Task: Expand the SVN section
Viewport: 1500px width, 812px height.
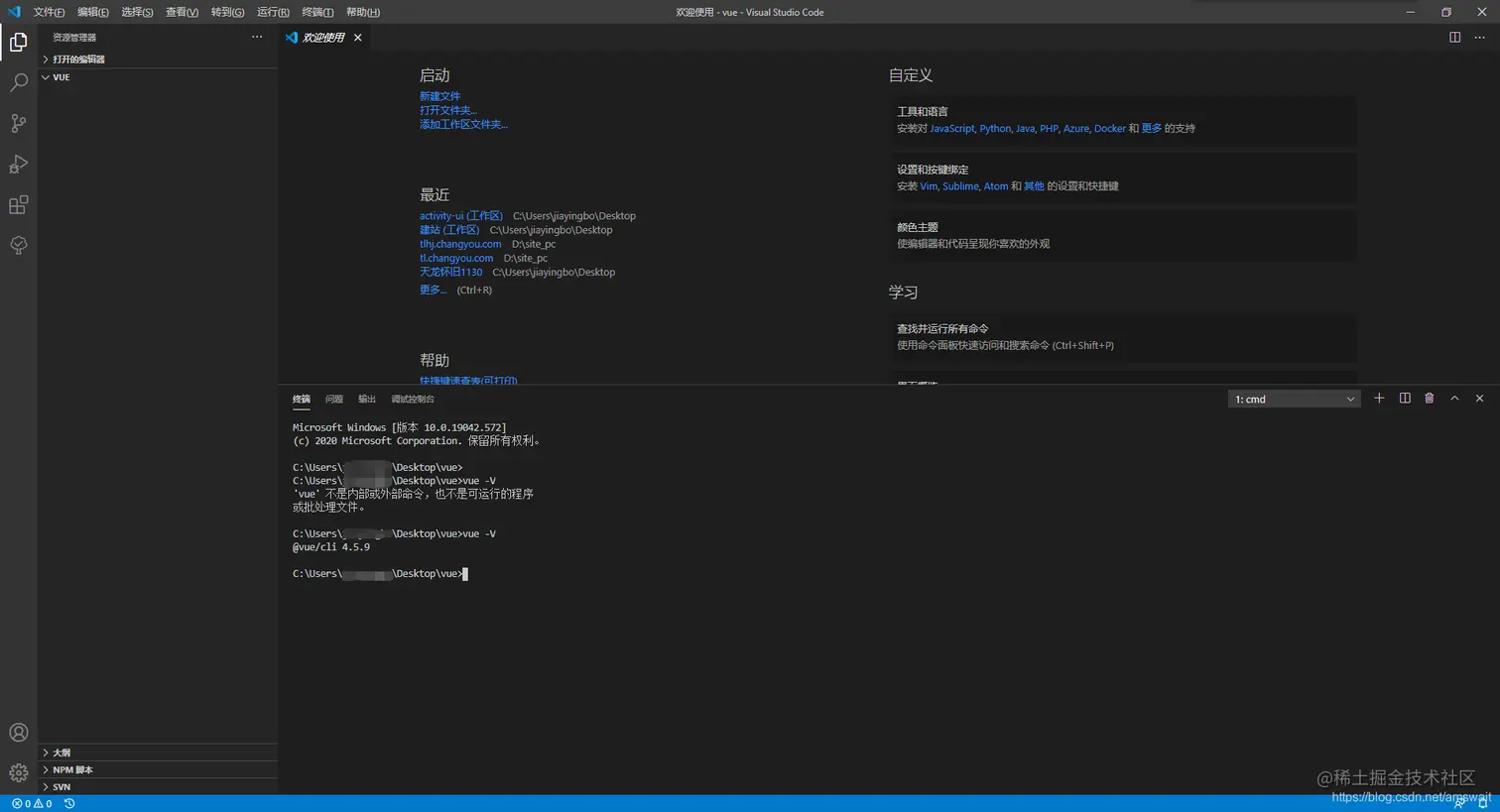Action: click(159, 786)
